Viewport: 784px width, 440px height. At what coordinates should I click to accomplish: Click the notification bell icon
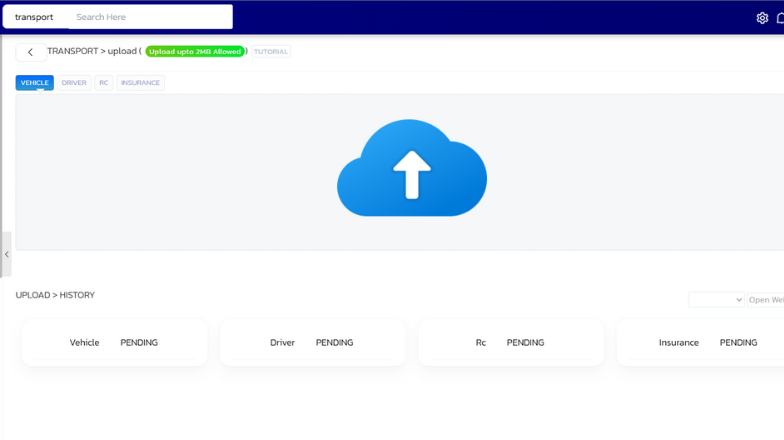click(x=780, y=18)
